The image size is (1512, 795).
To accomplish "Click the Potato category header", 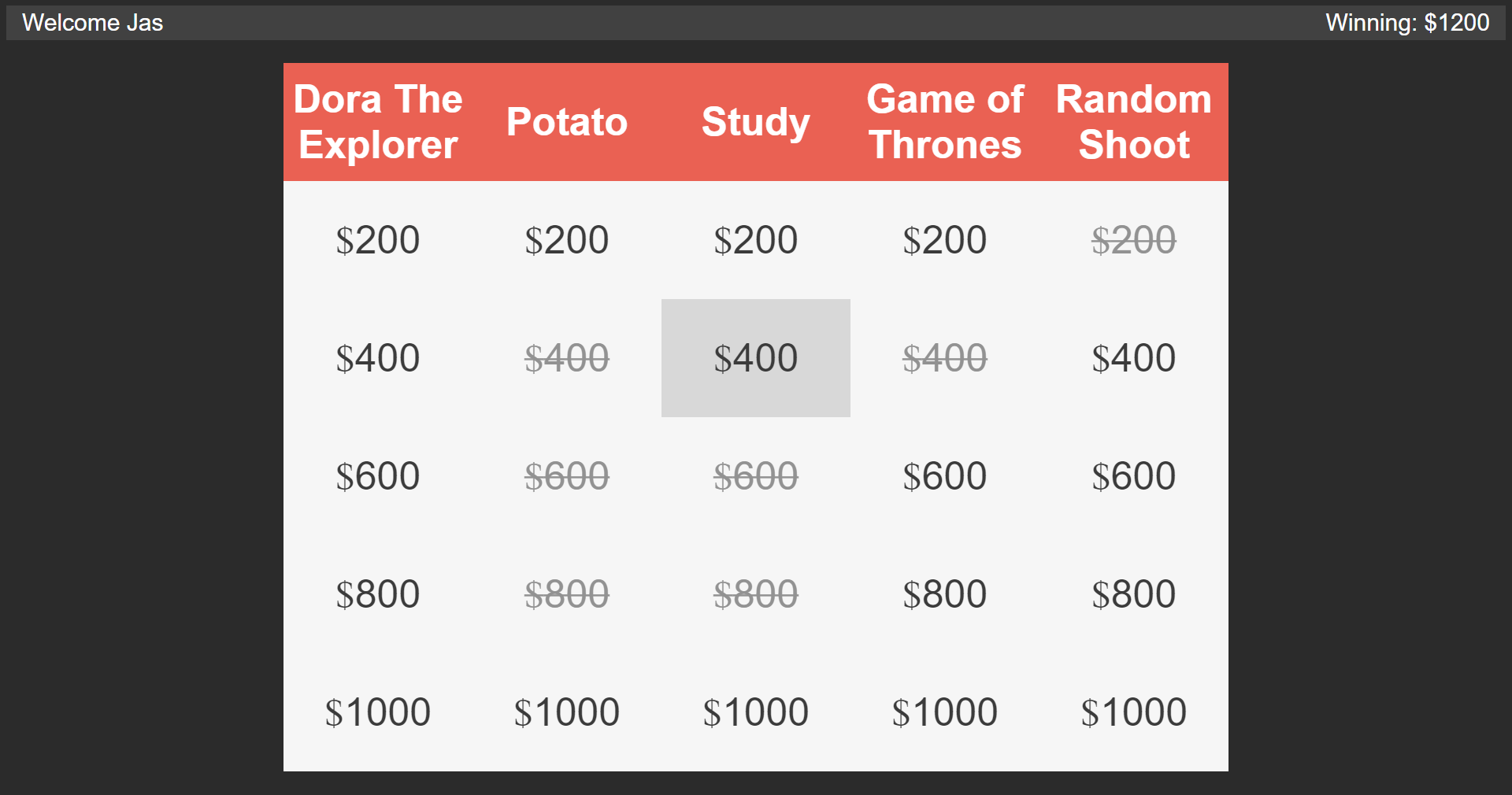I will tap(566, 122).
